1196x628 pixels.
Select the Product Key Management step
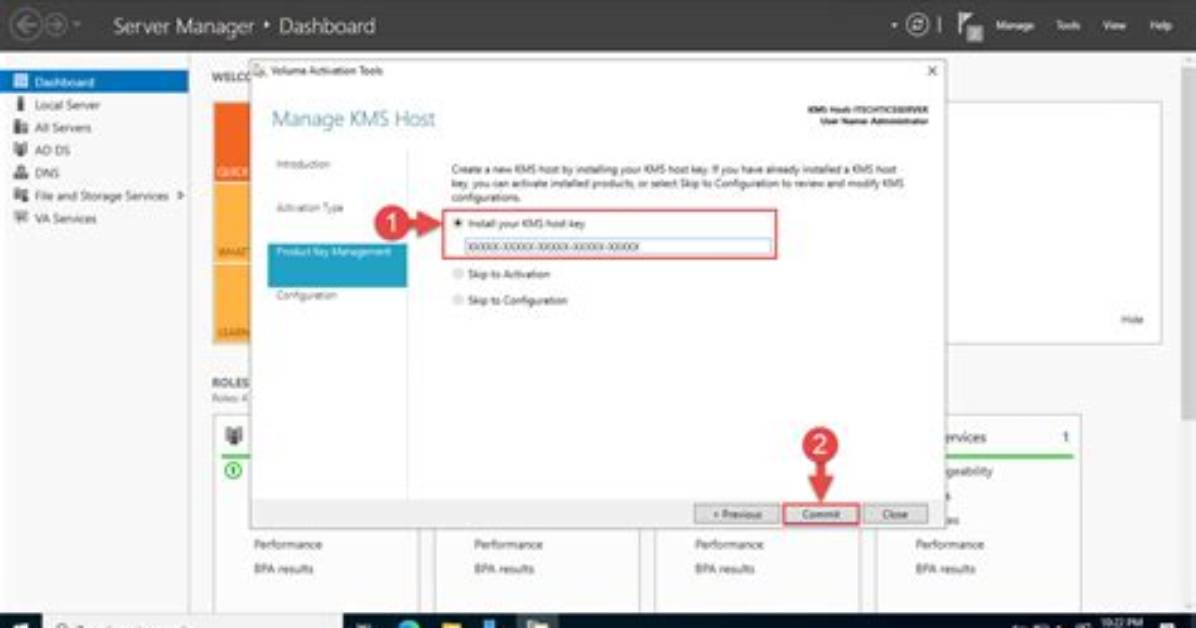336,265
